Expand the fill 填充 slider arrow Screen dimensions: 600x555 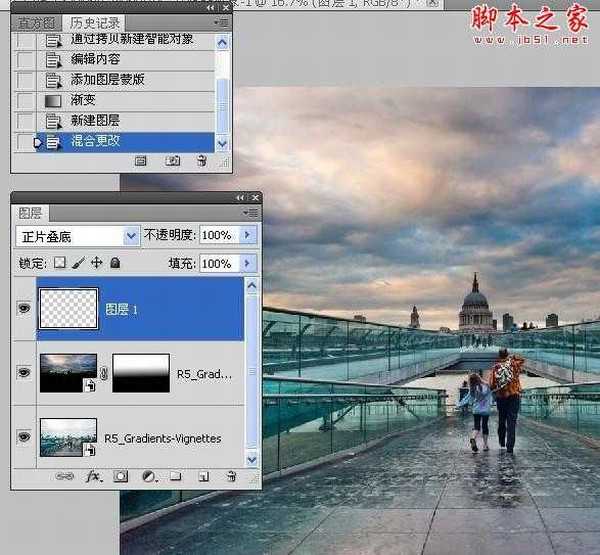click(x=248, y=264)
